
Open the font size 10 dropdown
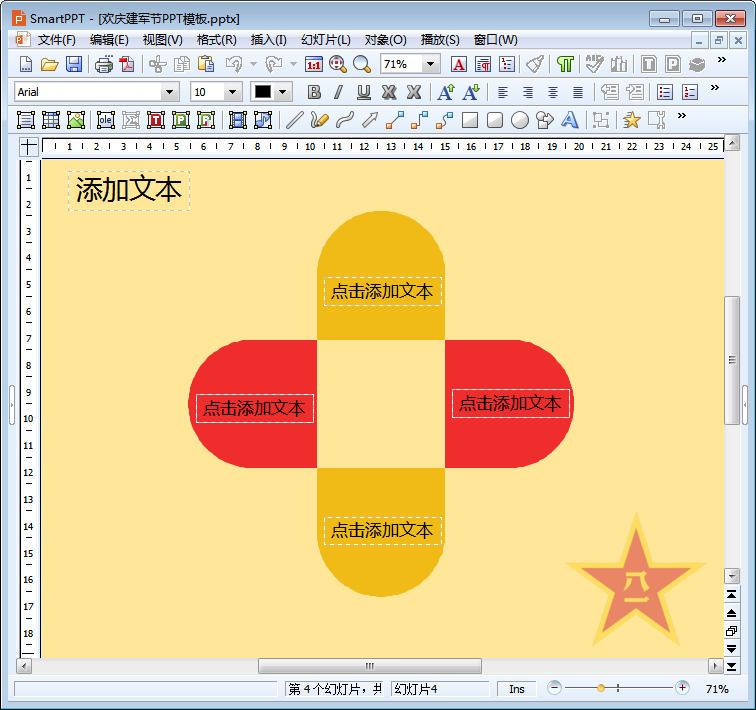coord(232,92)
